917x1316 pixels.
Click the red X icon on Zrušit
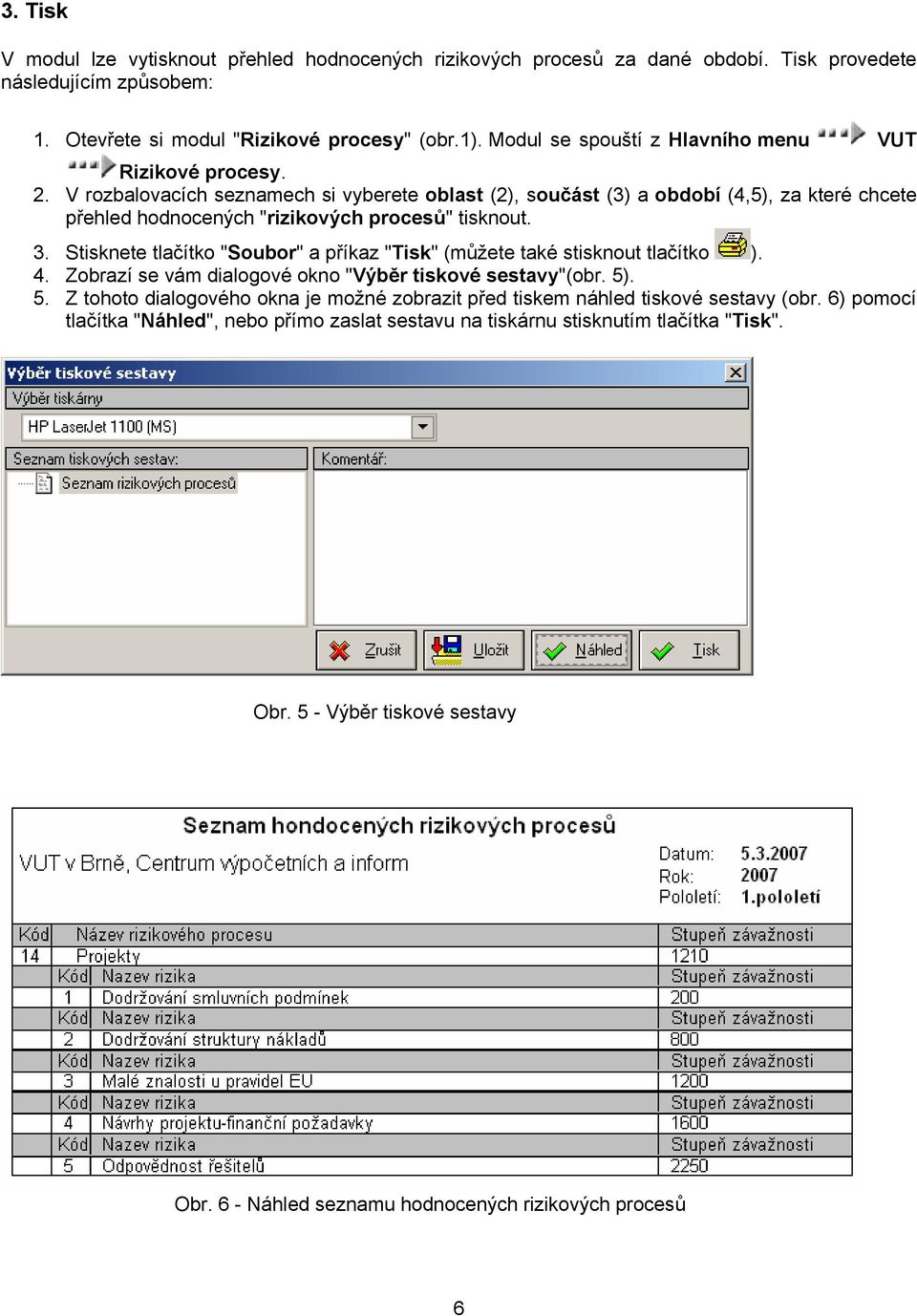[339, 651]
